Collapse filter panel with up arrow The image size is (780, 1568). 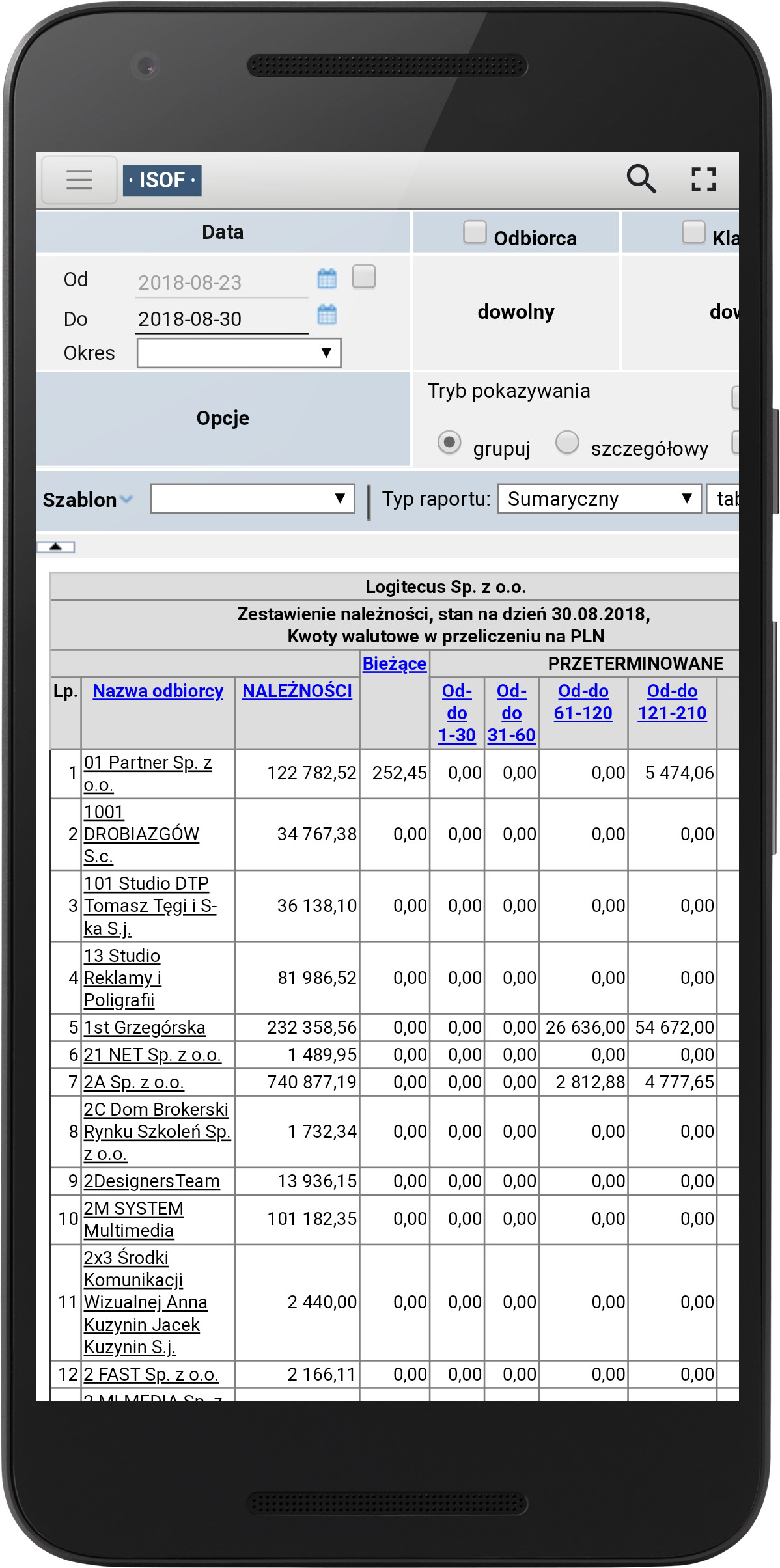coord(56,547)
